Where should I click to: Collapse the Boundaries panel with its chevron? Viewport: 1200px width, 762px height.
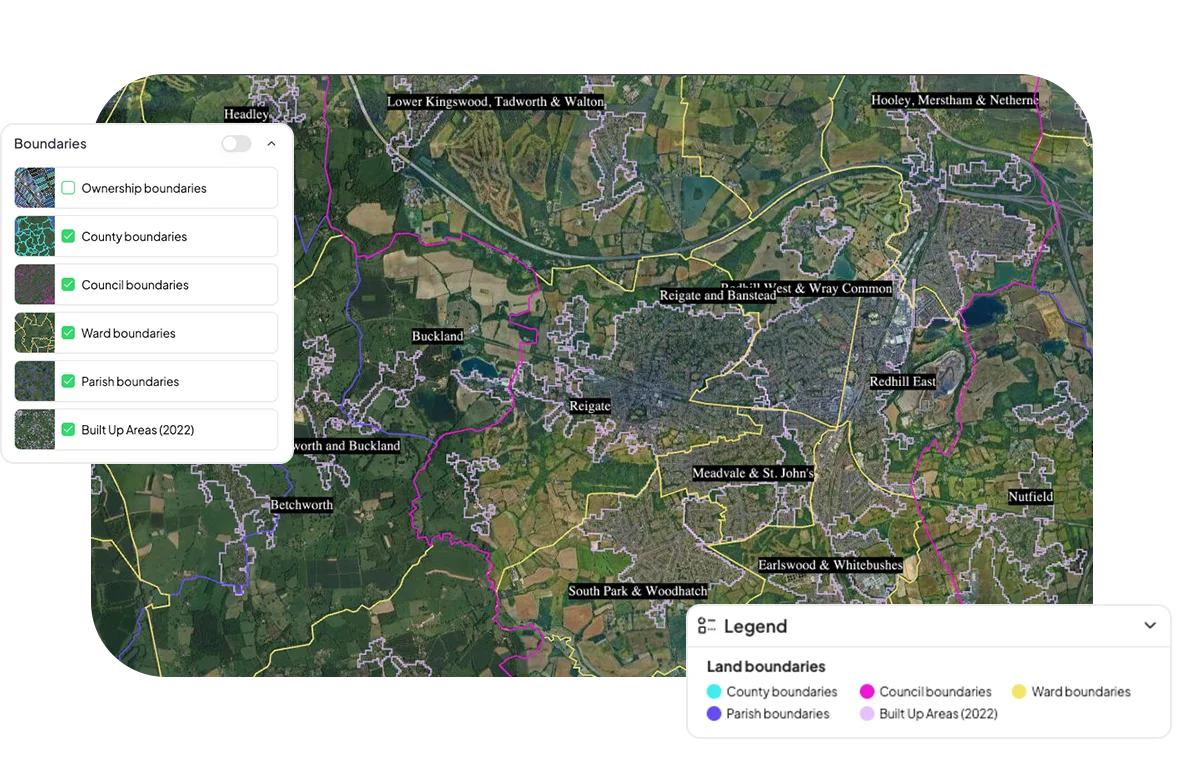(271, 144)
